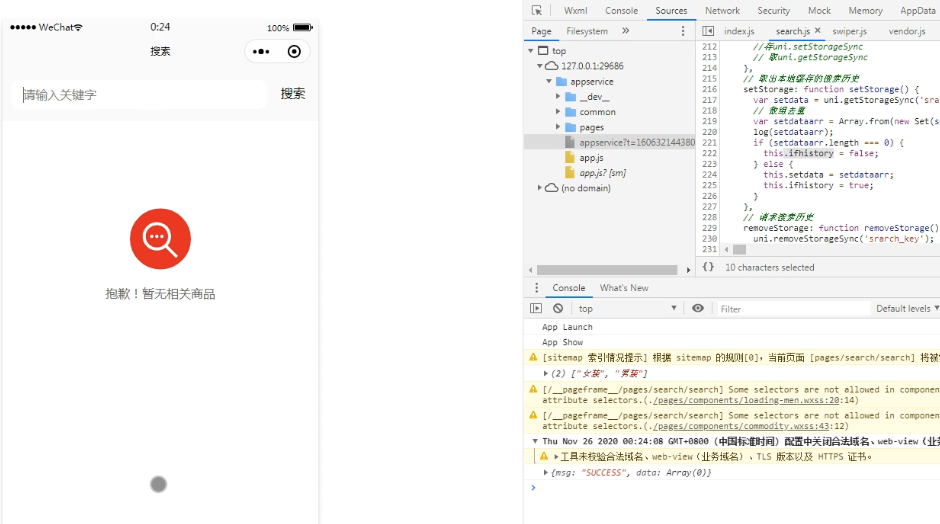Collapse the top frame tree node
The image size is (940, 524).
pyautogui.click(x=531, y=51)
